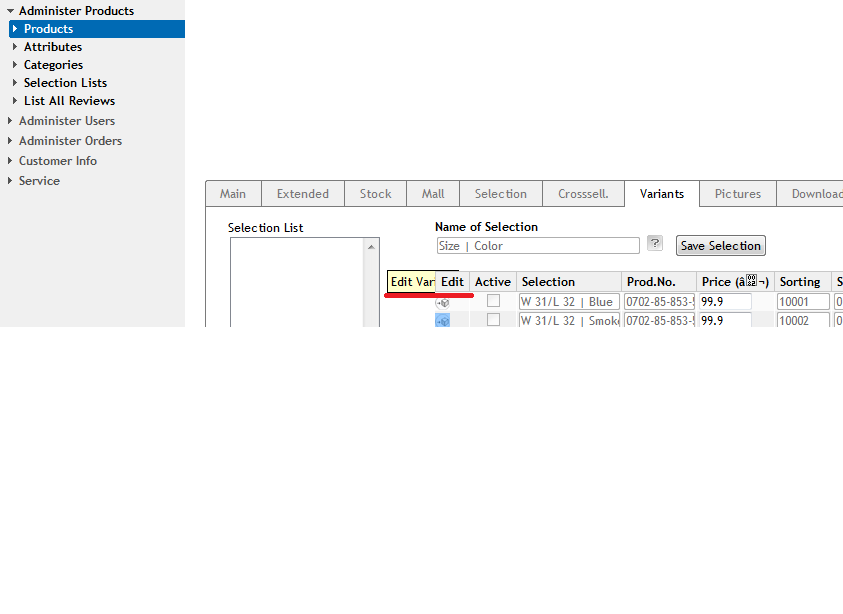Click the edit icon for W 31/L 32 Blue variant
843x614 pixels.
tap(442, 302)
